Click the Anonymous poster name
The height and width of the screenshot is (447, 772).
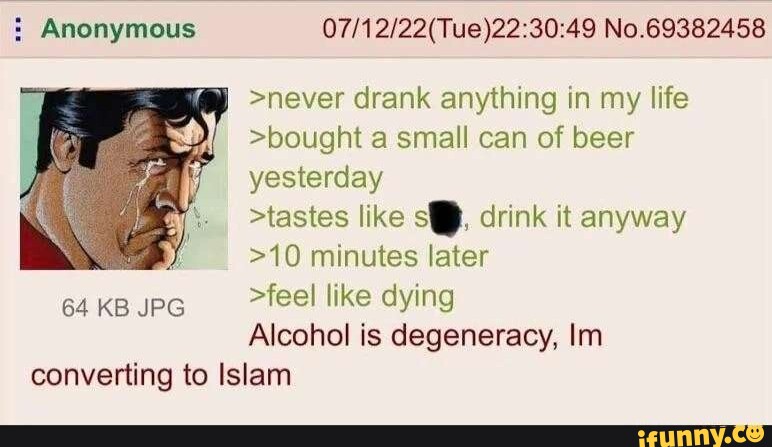click(118, 29)
